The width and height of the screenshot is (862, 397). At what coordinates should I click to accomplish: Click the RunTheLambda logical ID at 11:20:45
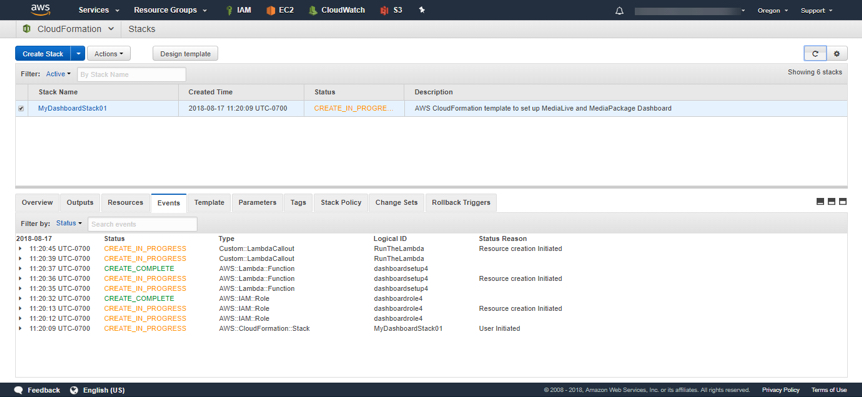click(399, 249)
